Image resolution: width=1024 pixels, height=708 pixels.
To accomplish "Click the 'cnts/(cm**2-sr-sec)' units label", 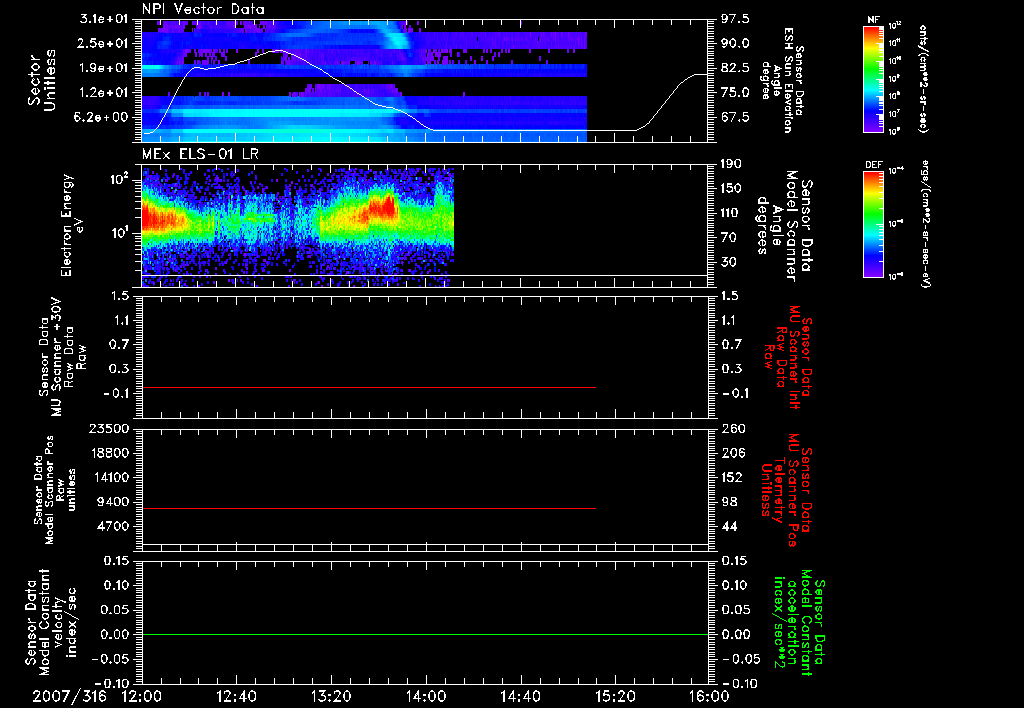I will (923, 79).
